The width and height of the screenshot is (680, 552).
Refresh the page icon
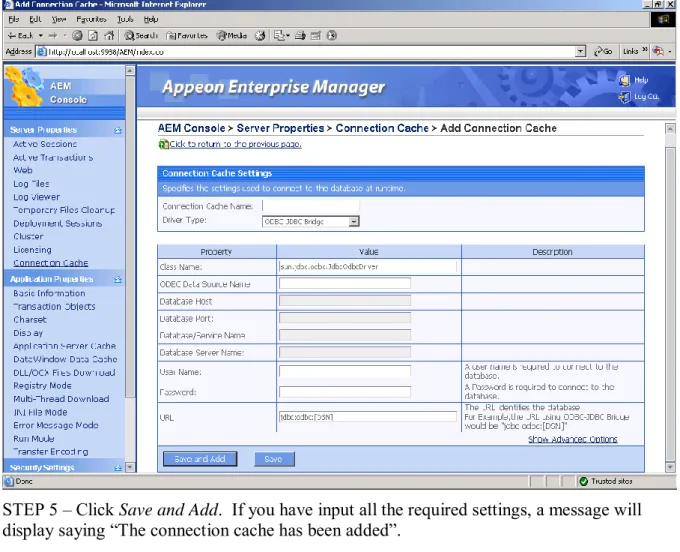point(93,36)
